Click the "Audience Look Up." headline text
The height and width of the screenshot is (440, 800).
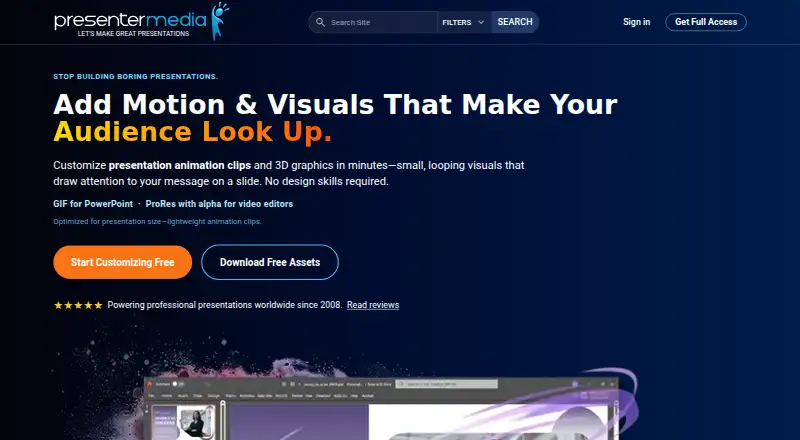pos(192,132)
